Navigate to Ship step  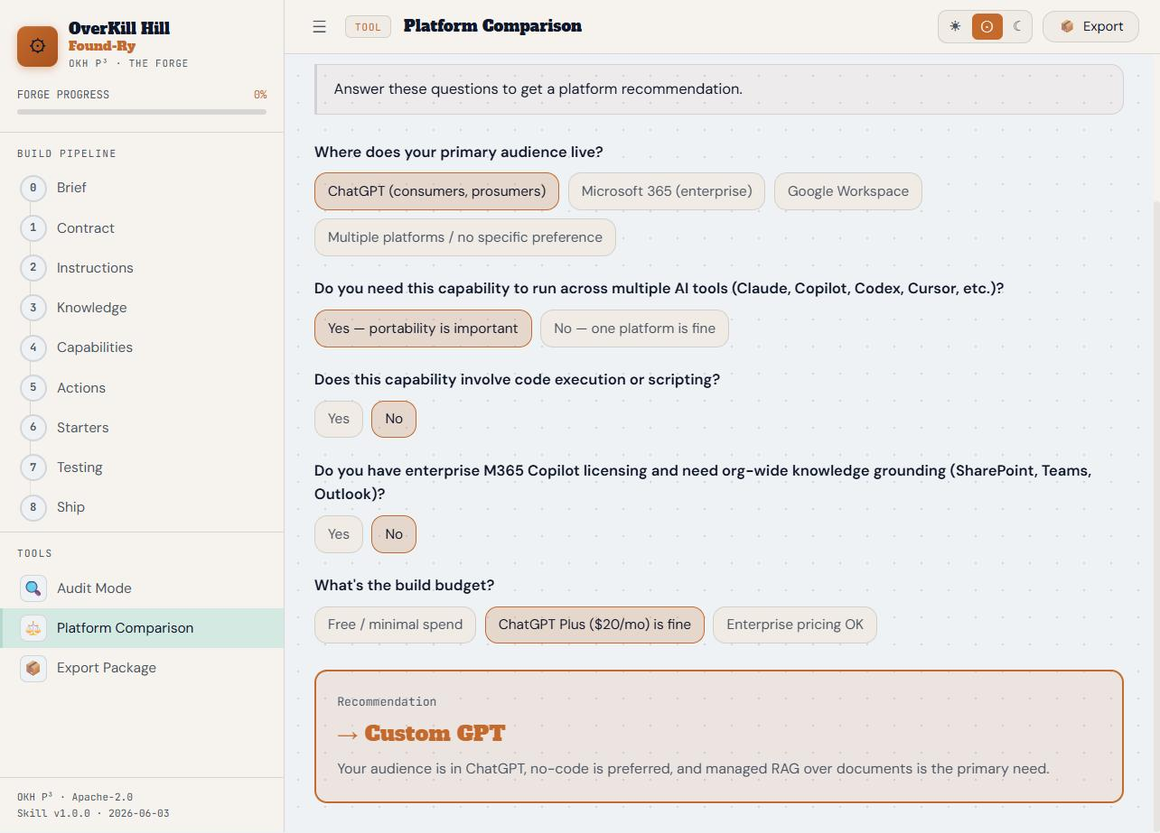click(141, 507)
